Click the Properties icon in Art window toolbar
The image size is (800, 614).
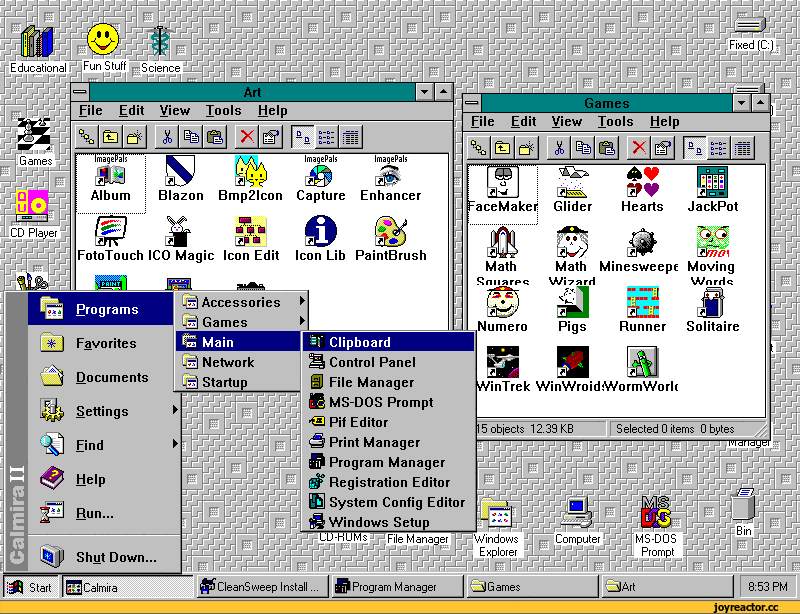pyautogui.click(x=270, y=137)
